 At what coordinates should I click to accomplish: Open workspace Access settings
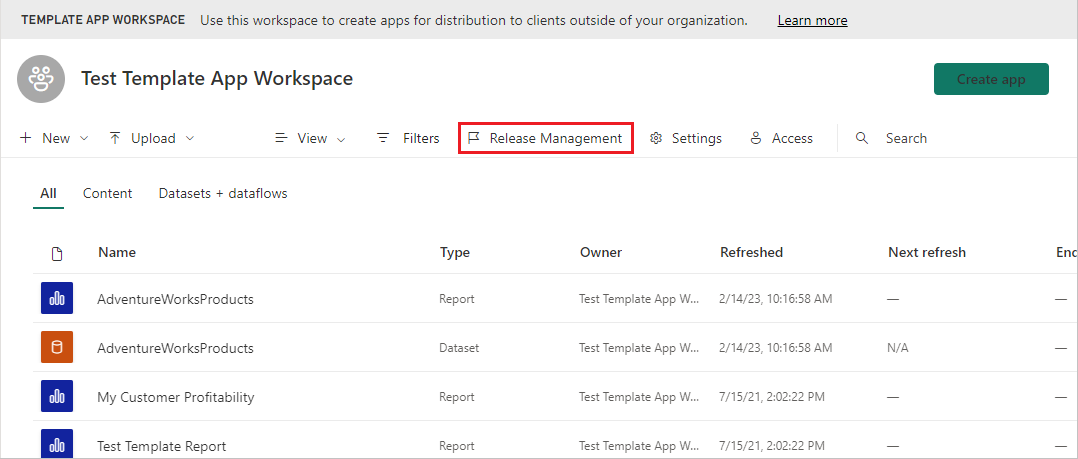[780, 139]
